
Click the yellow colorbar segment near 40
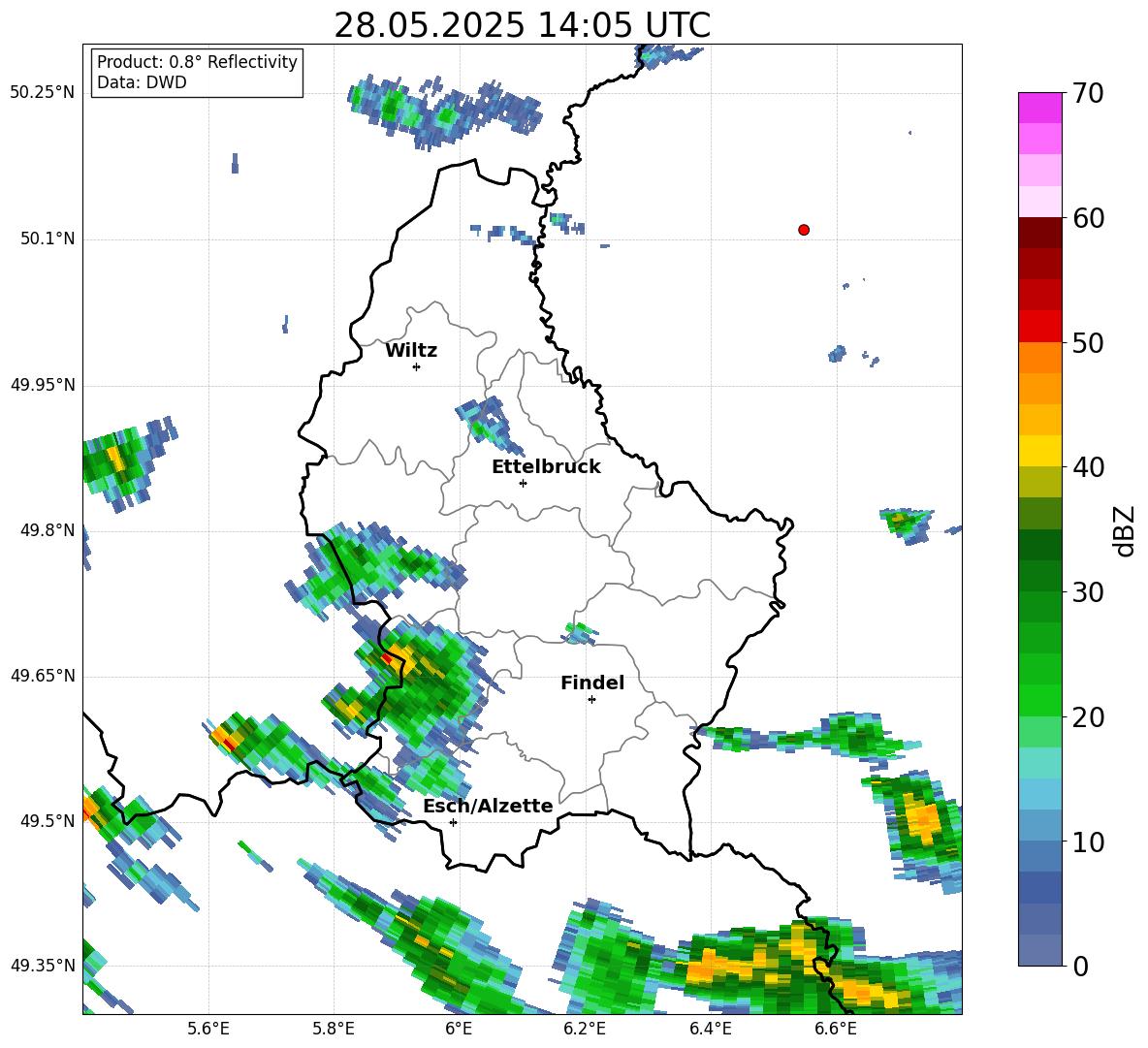tap(1039, 451)
